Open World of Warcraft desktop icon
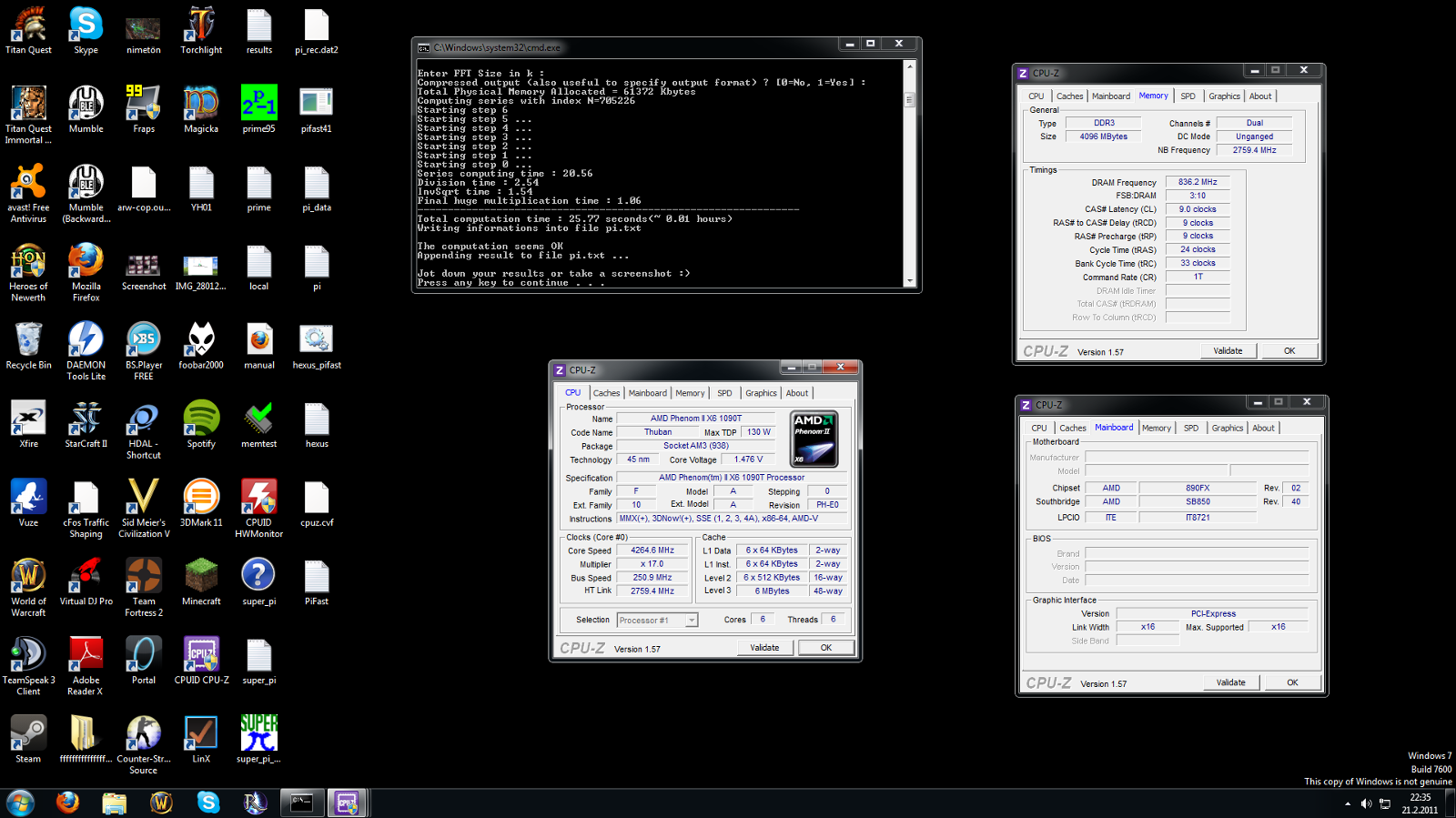This screenshot has height=818, width=1456. [x=28, y=588]
